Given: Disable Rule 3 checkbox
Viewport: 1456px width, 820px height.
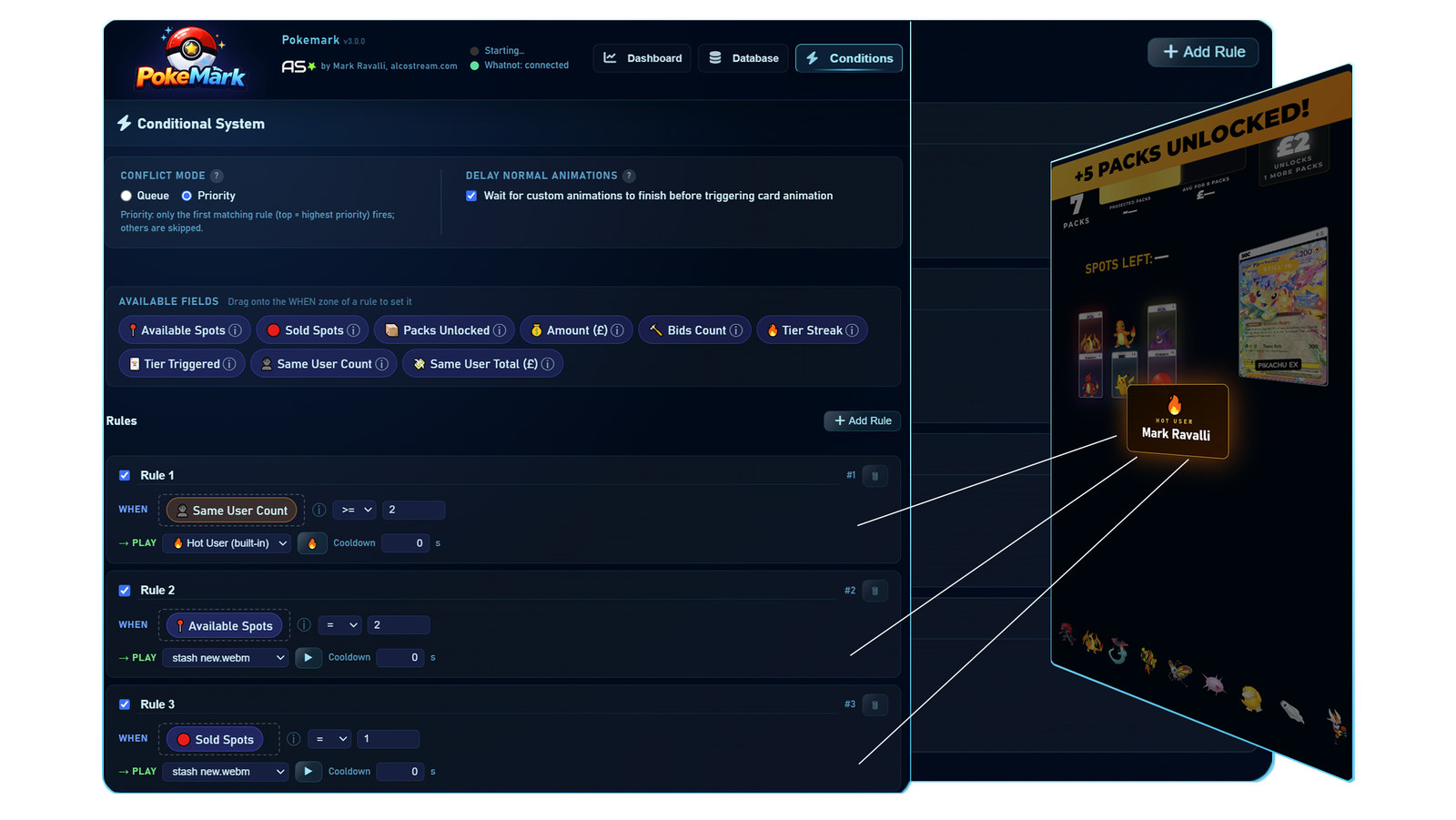Looking at the screenshot, I should click(125, 704).
